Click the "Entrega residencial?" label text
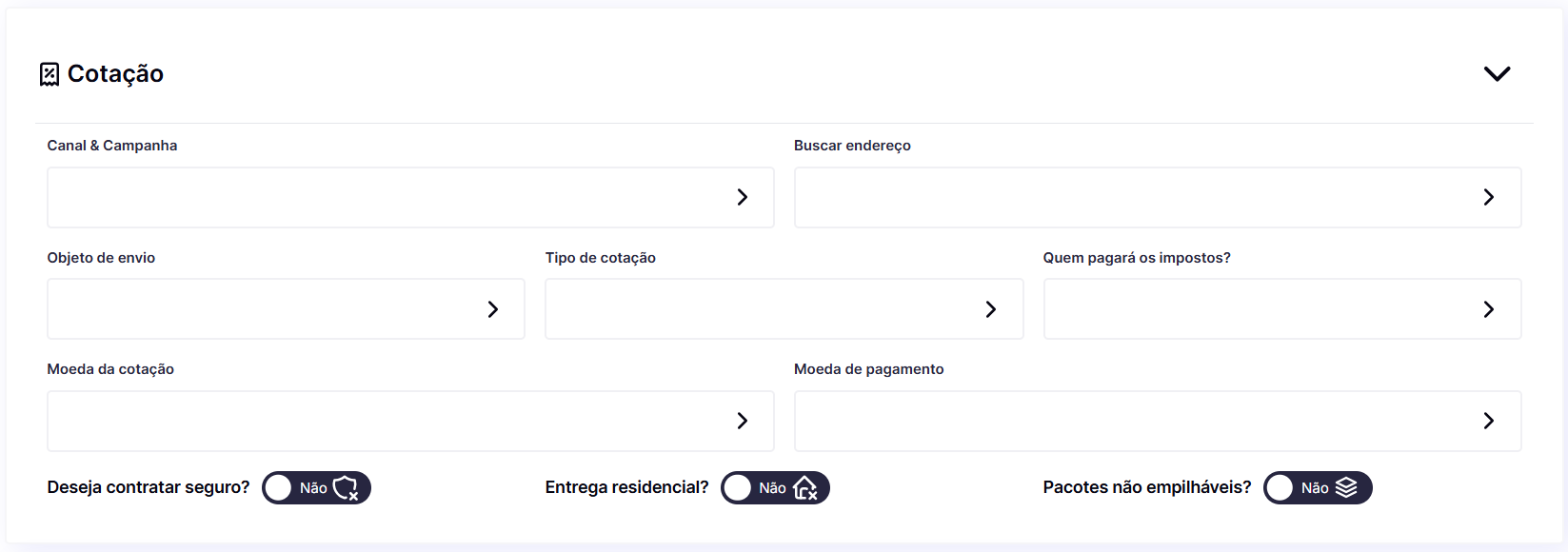Image resolution: width=1568 pixels, height=552 pixels. pyautogui.click(x=626, y=487)
